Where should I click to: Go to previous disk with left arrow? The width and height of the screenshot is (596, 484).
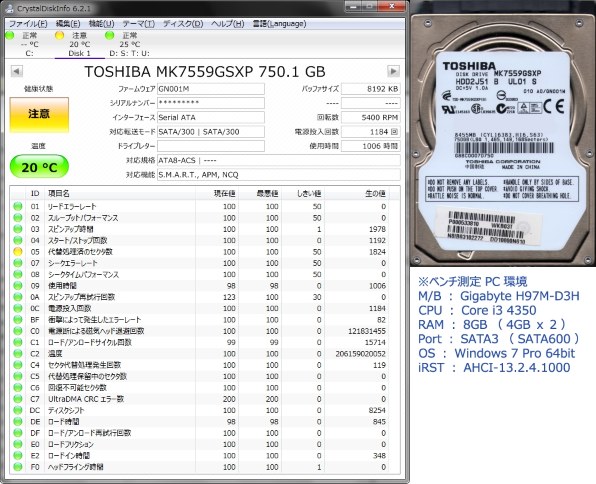(17, 71)
